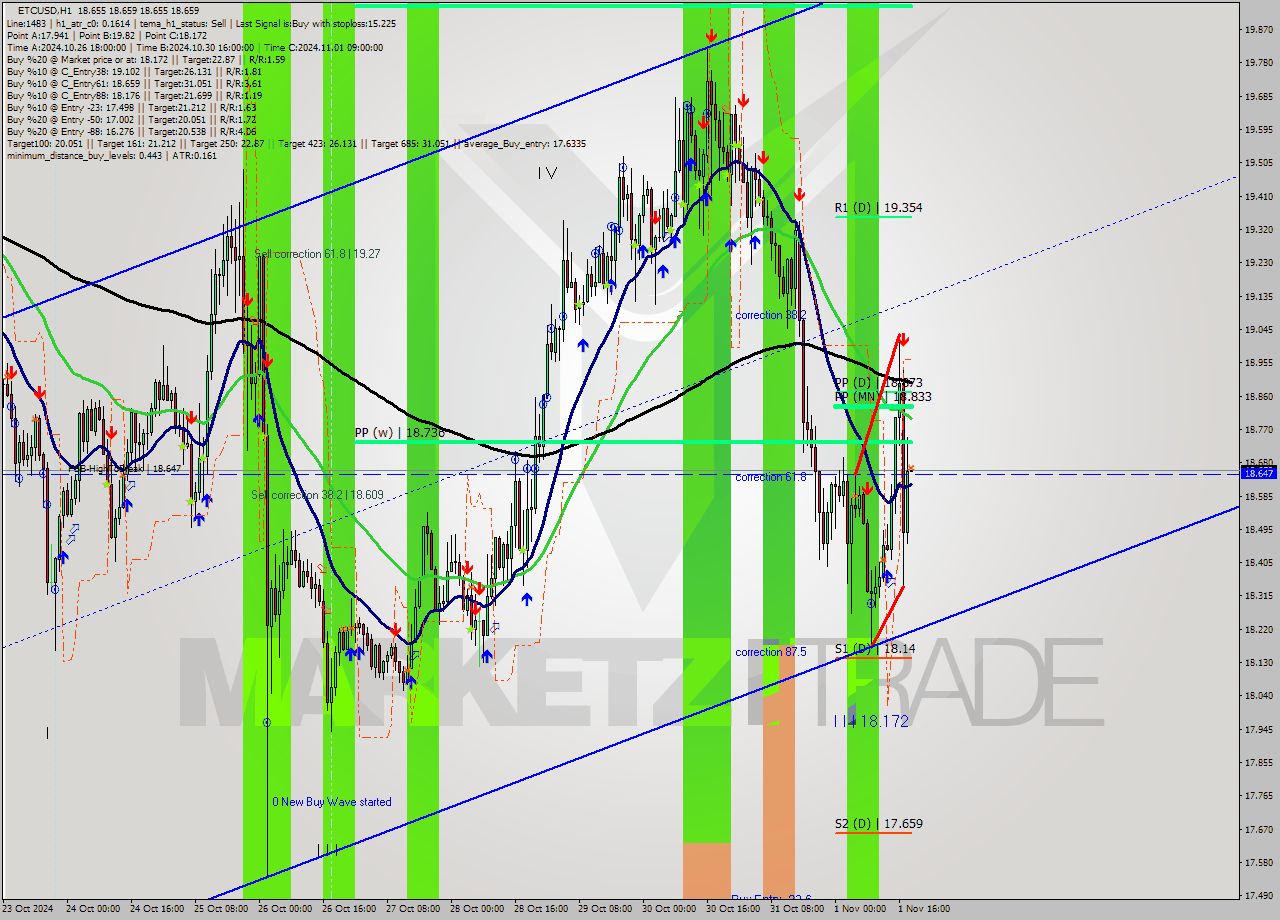This screenshot has width=1280, height=920.
Task: Click the 'PP (w) | 18.736' weekly pivot label
Action: (398, 433)
